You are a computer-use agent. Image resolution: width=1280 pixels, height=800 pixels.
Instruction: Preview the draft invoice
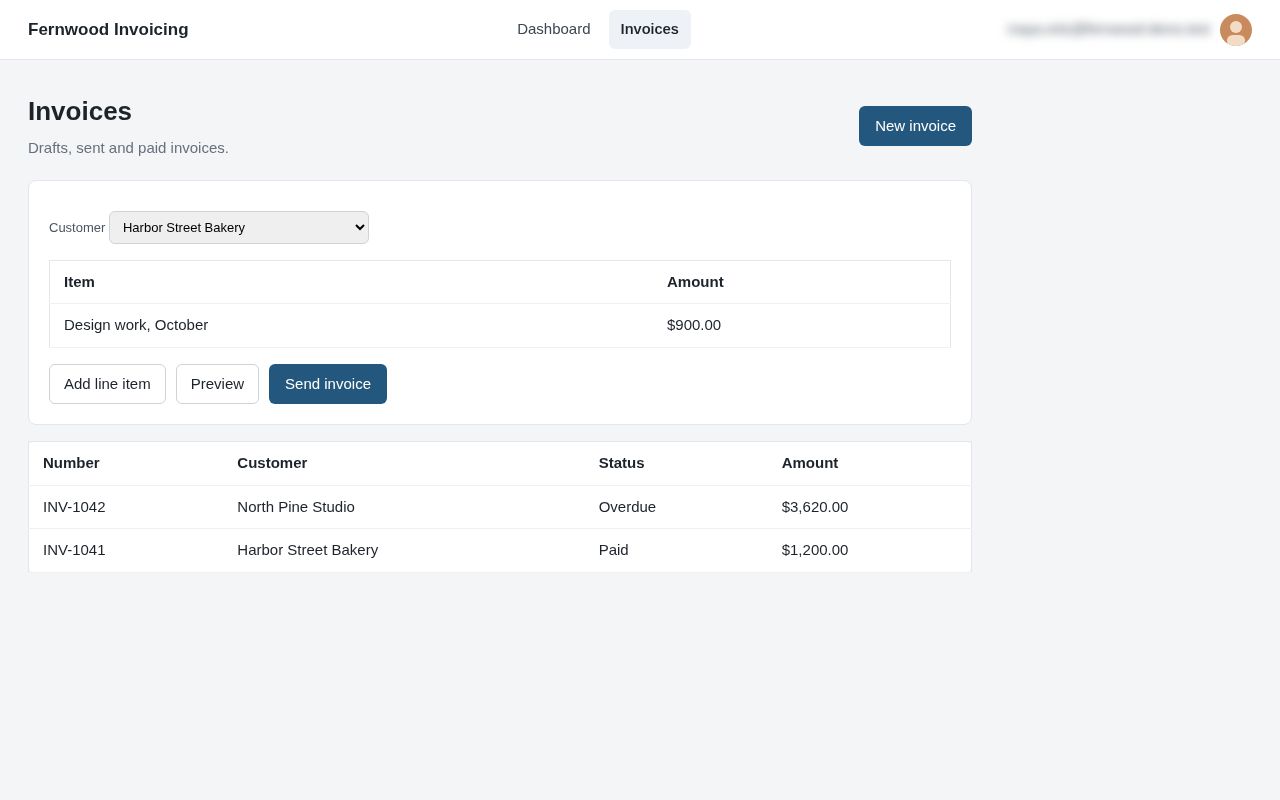(217, 384)
